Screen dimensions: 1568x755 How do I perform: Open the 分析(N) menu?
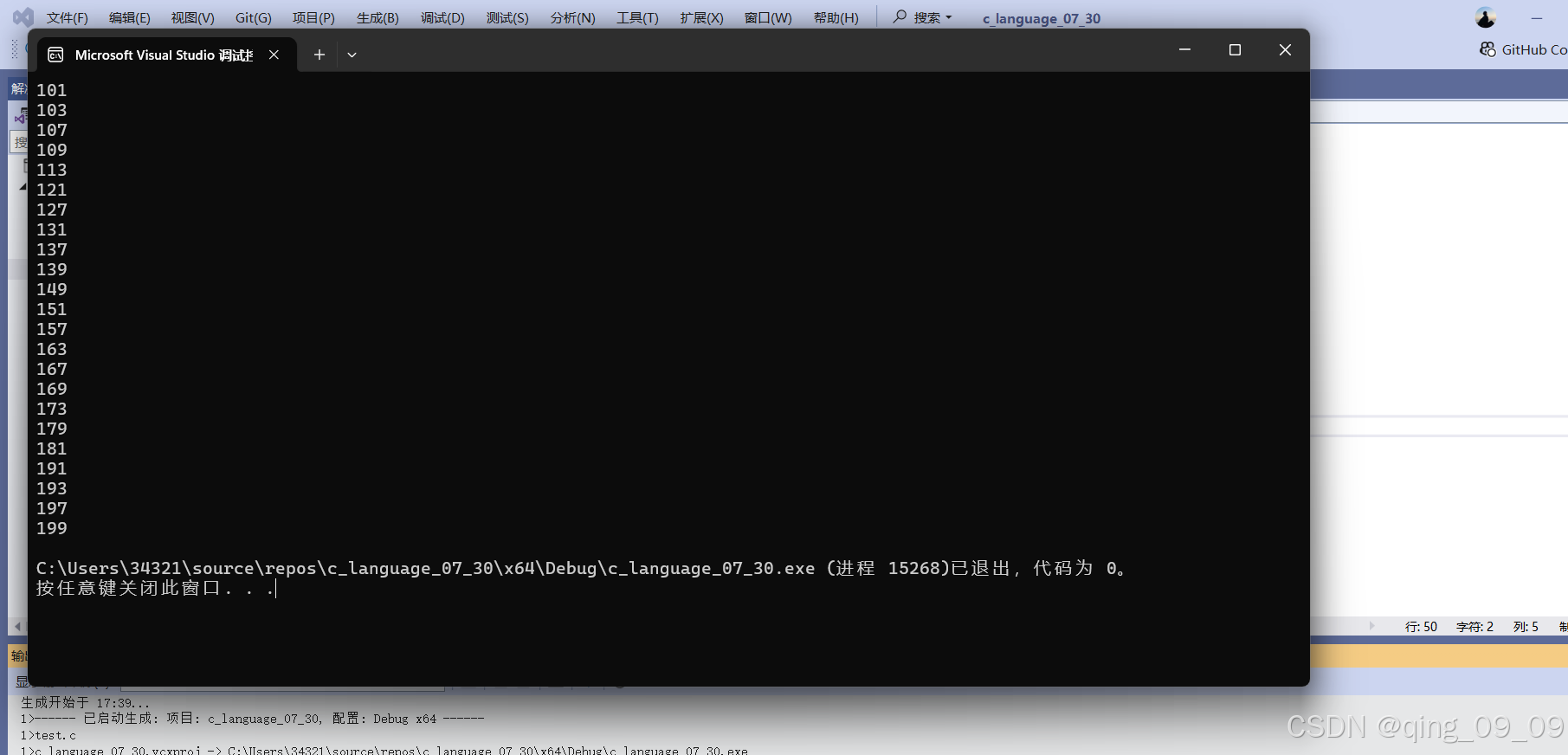coord(572,18)
